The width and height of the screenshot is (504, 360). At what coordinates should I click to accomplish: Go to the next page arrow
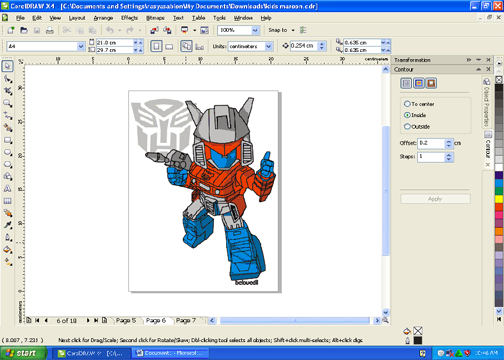(x=88, y=320)
